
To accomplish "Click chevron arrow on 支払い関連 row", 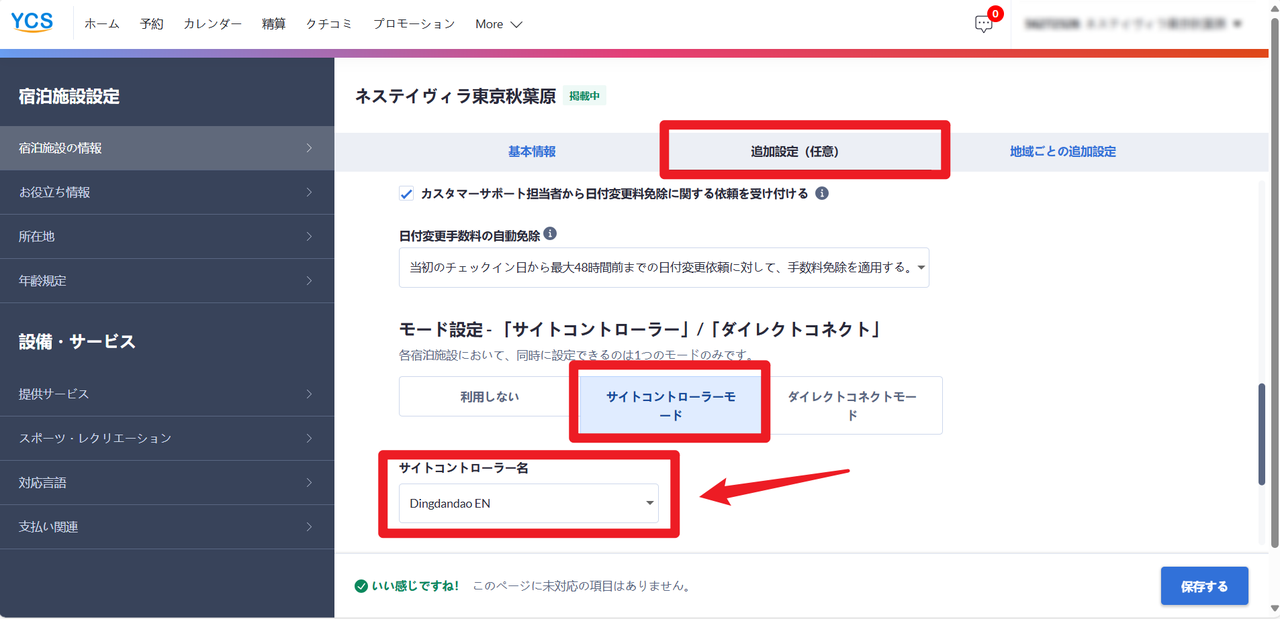I will [x=309, y=527].
